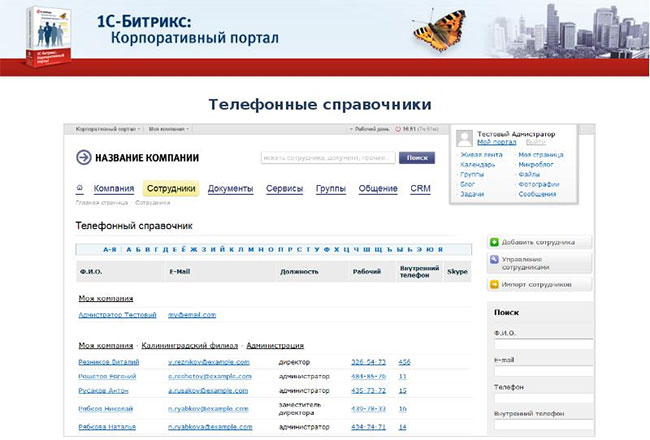
Task: Open Фотографии in user panel
Action: tap(538, 184)
